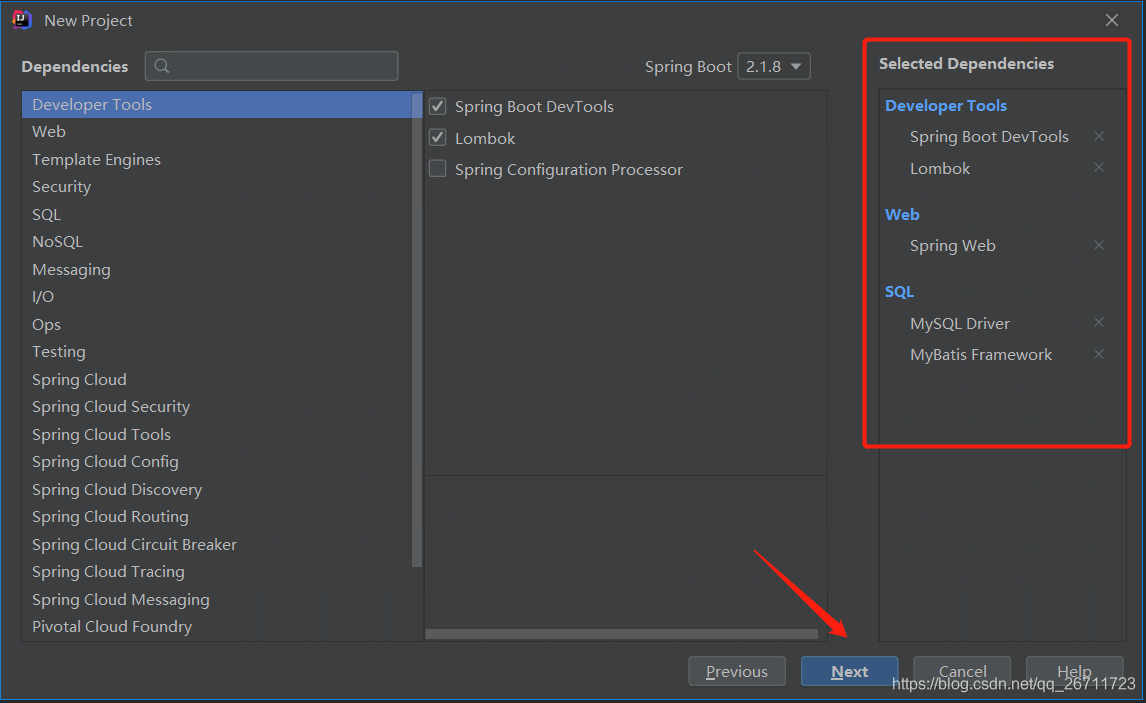Open Spring Cloud Security category
Viewport: 1146px width, 703px height.
222,407
